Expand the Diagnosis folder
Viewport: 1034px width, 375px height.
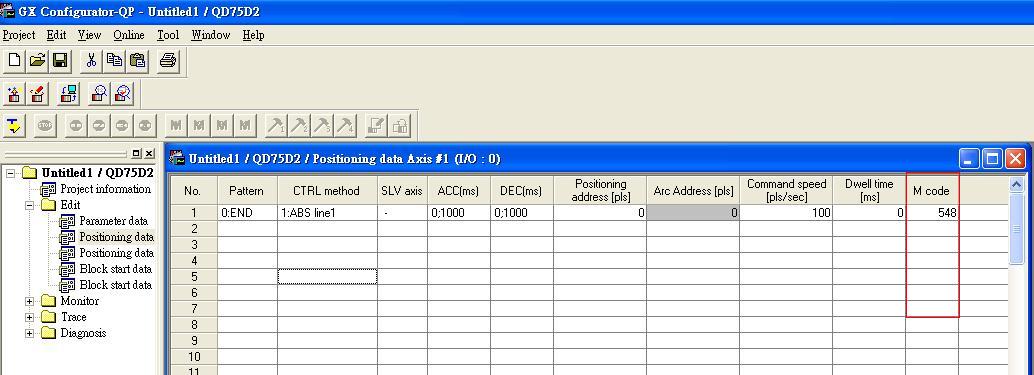tap(30, 333)
